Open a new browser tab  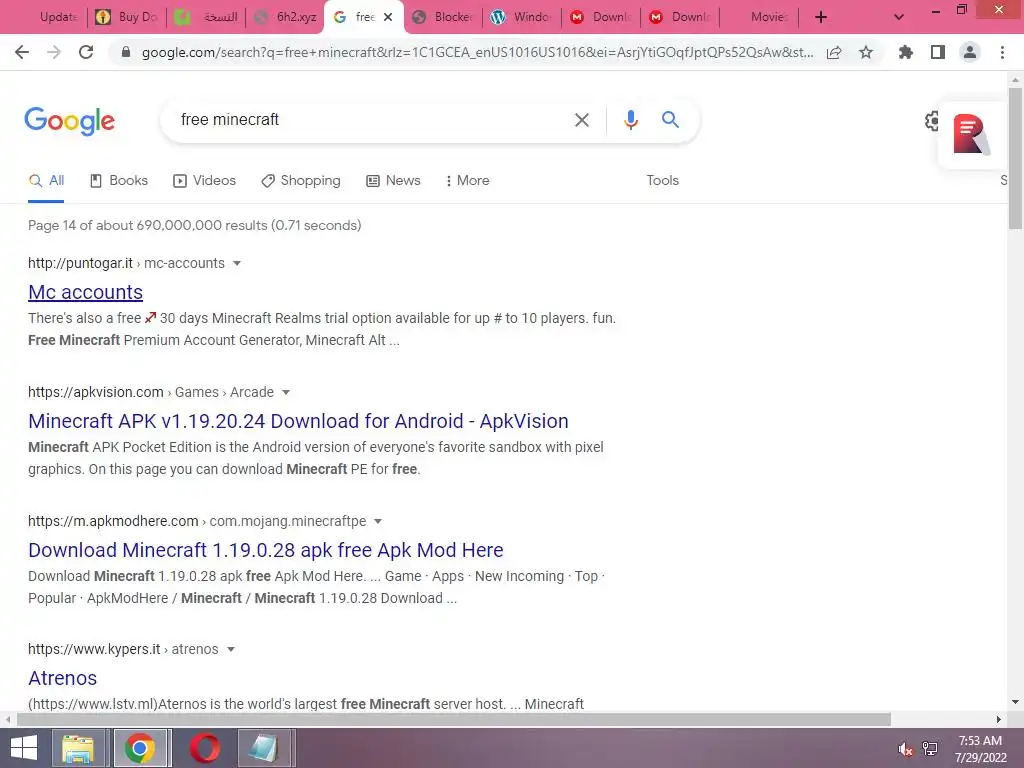pyautogui.click(x=821, y=17)
